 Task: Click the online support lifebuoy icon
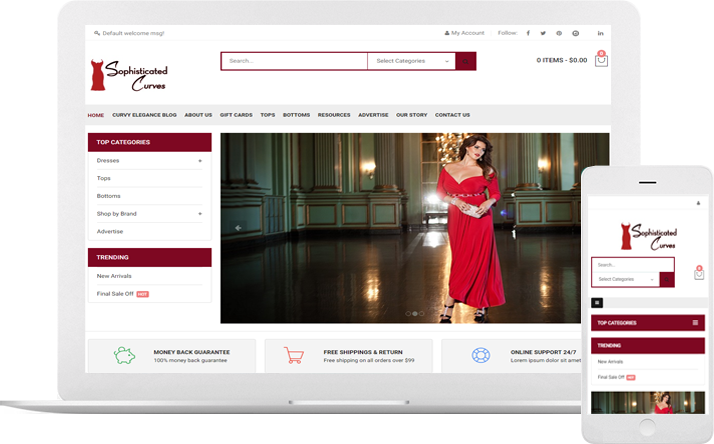pos(480,355)
